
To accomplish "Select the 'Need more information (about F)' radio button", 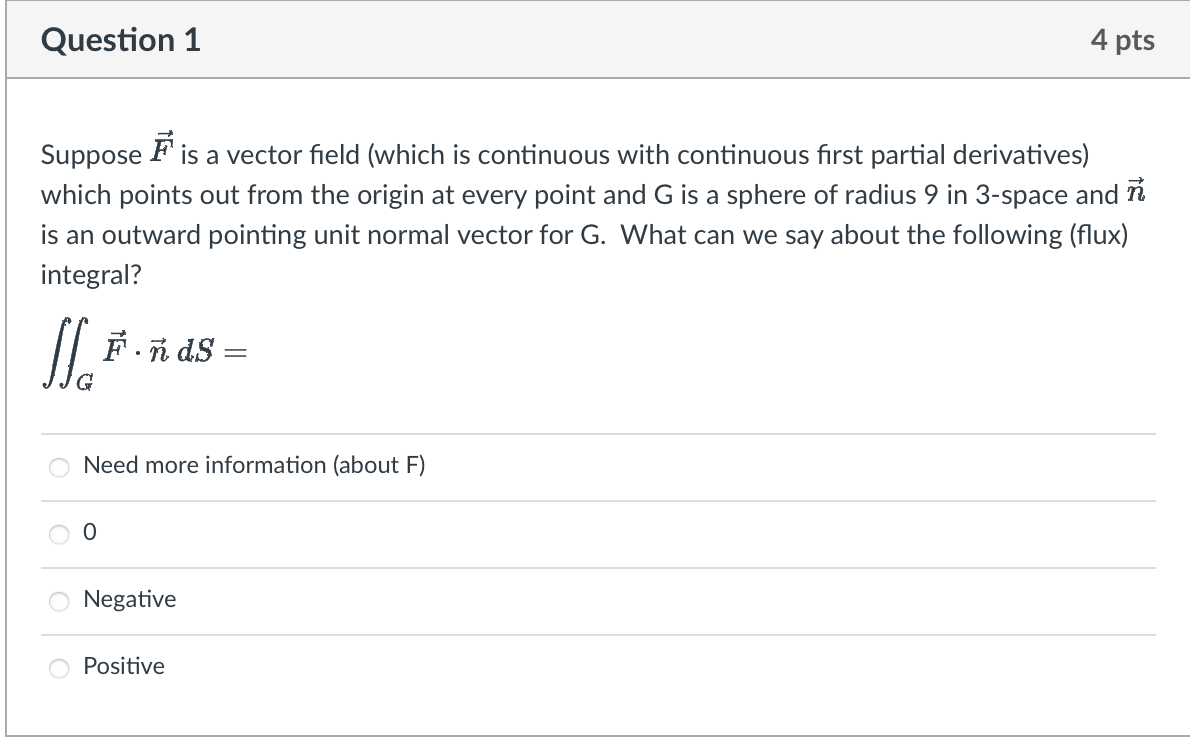I will [59, 466].
